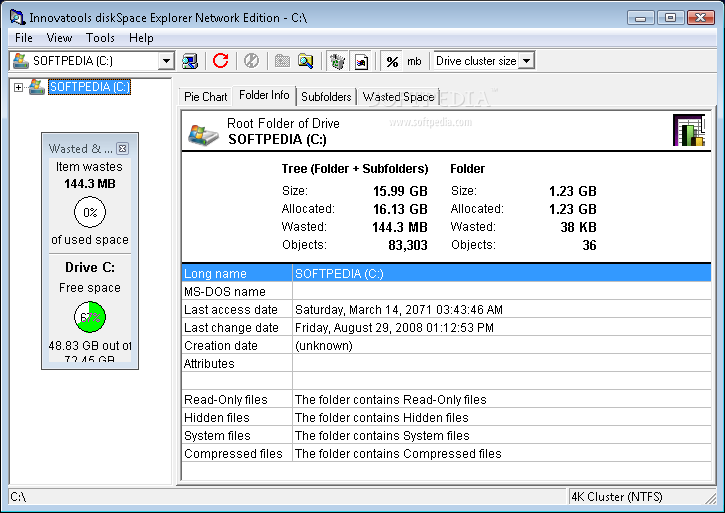Click the chart icon in the folder header
The width and height of the screenshot is (725, 513).
689,130
